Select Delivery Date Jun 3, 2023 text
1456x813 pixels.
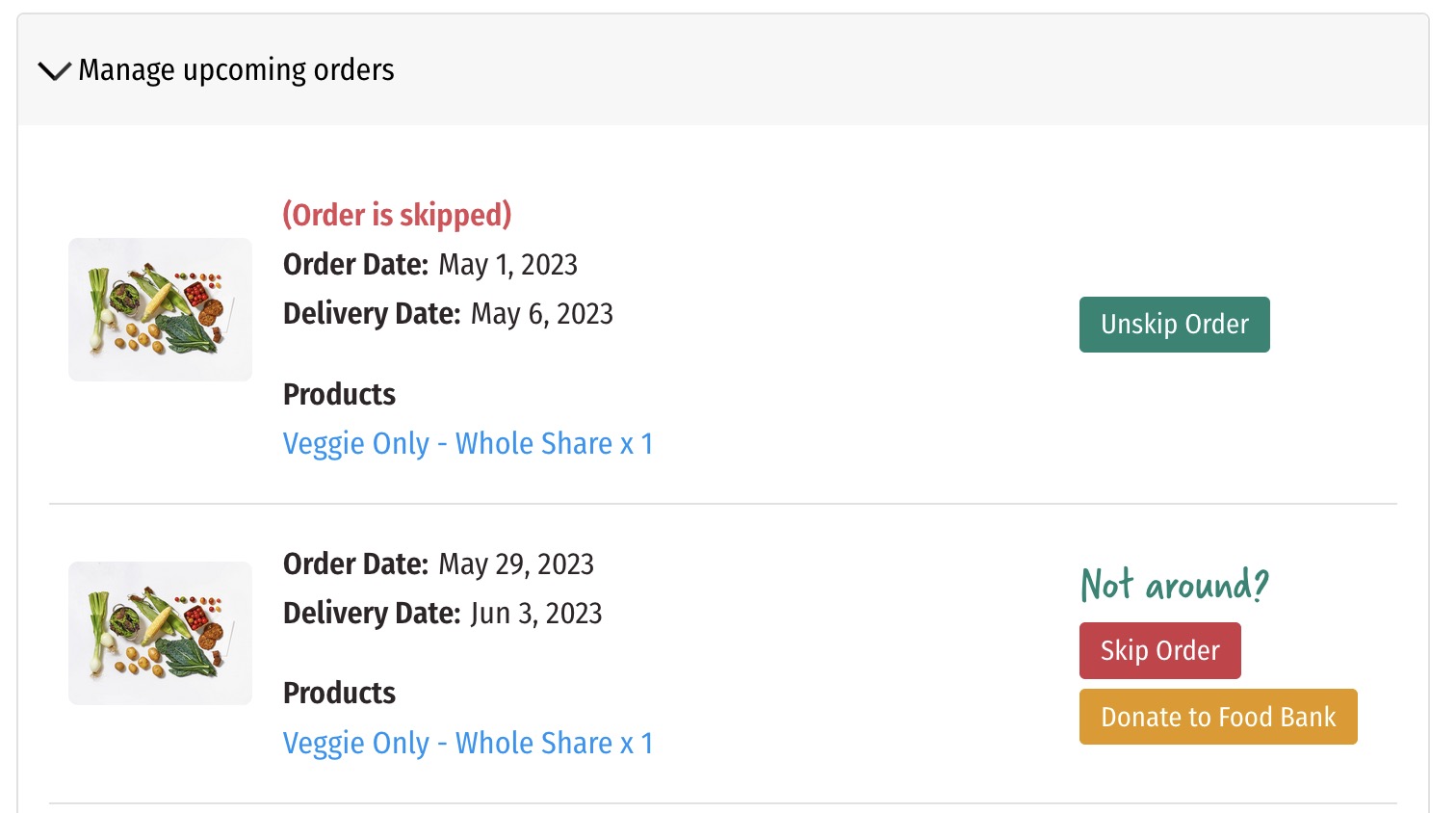443,613
